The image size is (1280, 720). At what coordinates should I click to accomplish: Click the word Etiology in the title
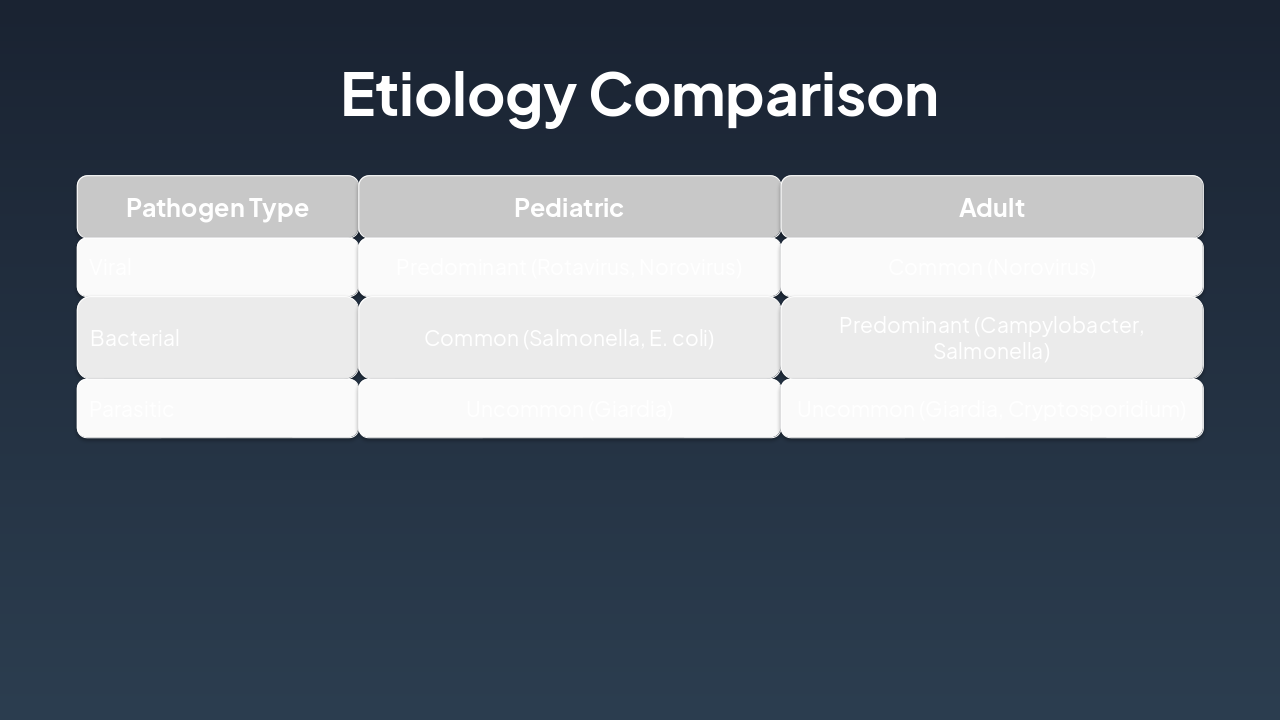[457, 95]
